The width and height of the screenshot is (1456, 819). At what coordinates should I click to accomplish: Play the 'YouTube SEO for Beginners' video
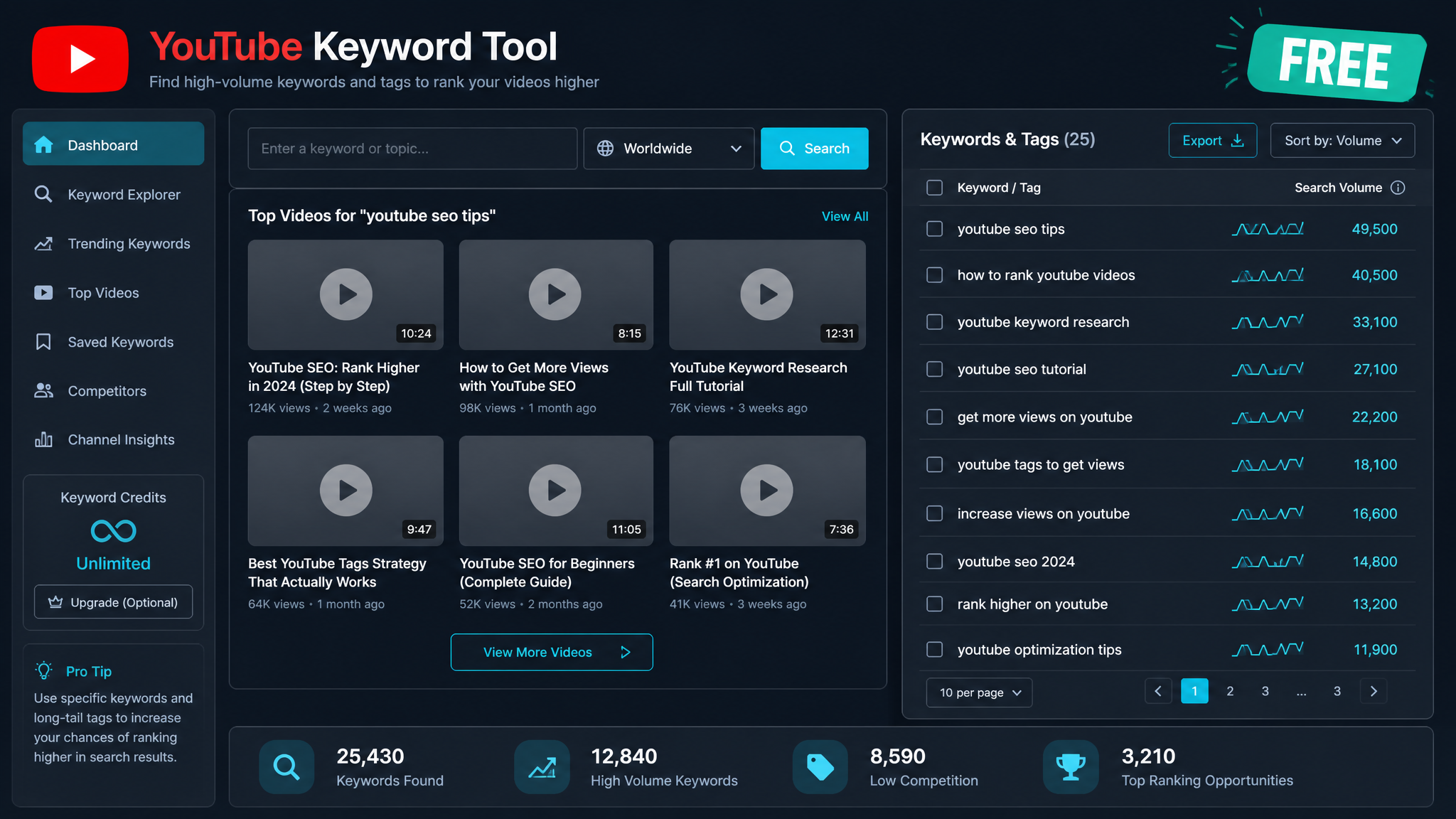point(556,491)
